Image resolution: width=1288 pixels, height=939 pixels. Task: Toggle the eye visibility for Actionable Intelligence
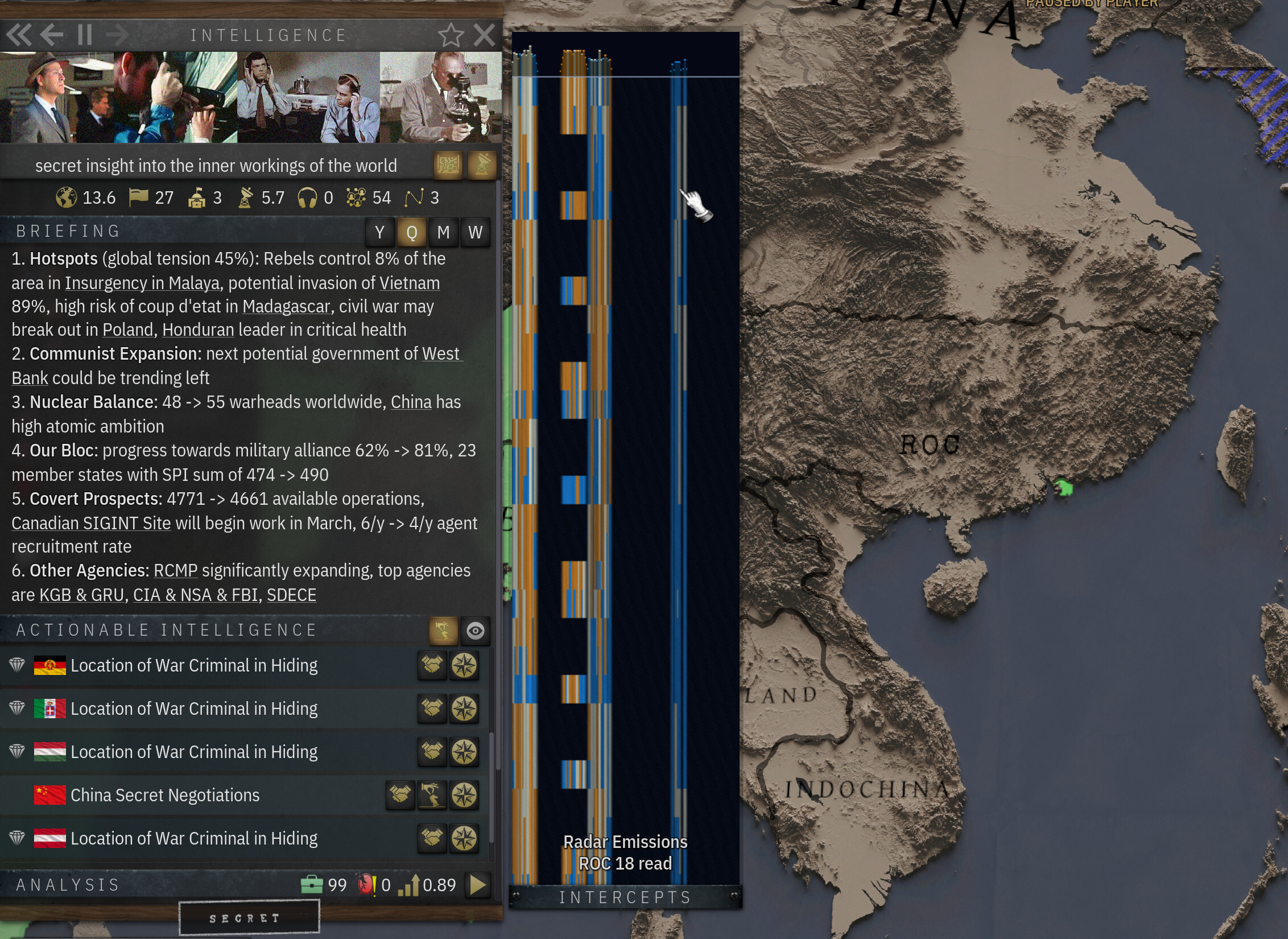coord(475,631)
